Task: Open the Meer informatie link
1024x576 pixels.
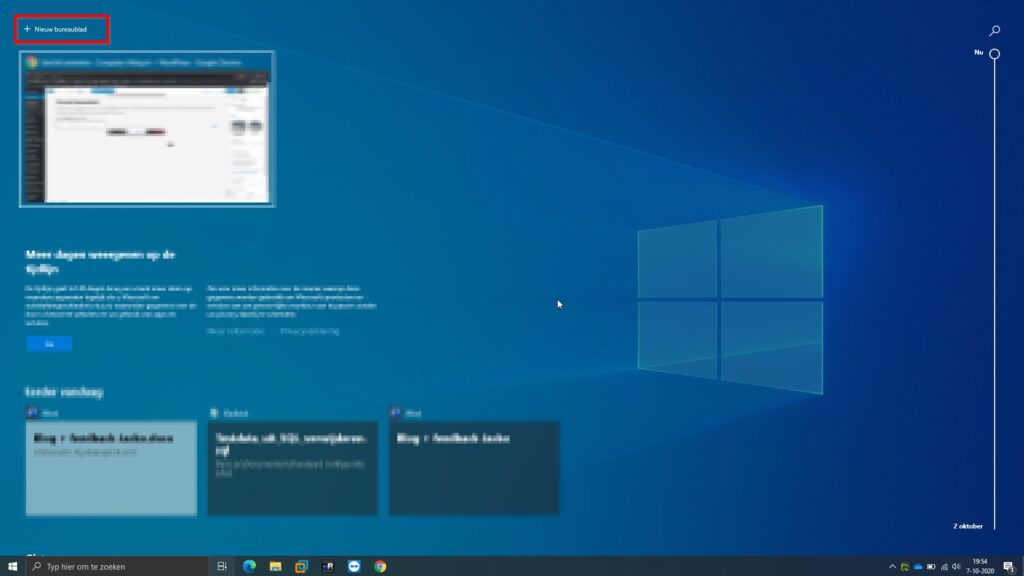Action: (235, 331)
